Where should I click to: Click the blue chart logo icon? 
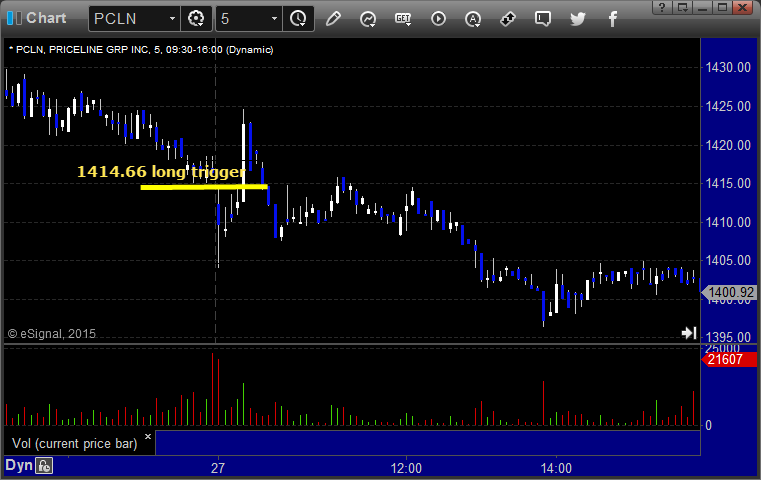14,18
